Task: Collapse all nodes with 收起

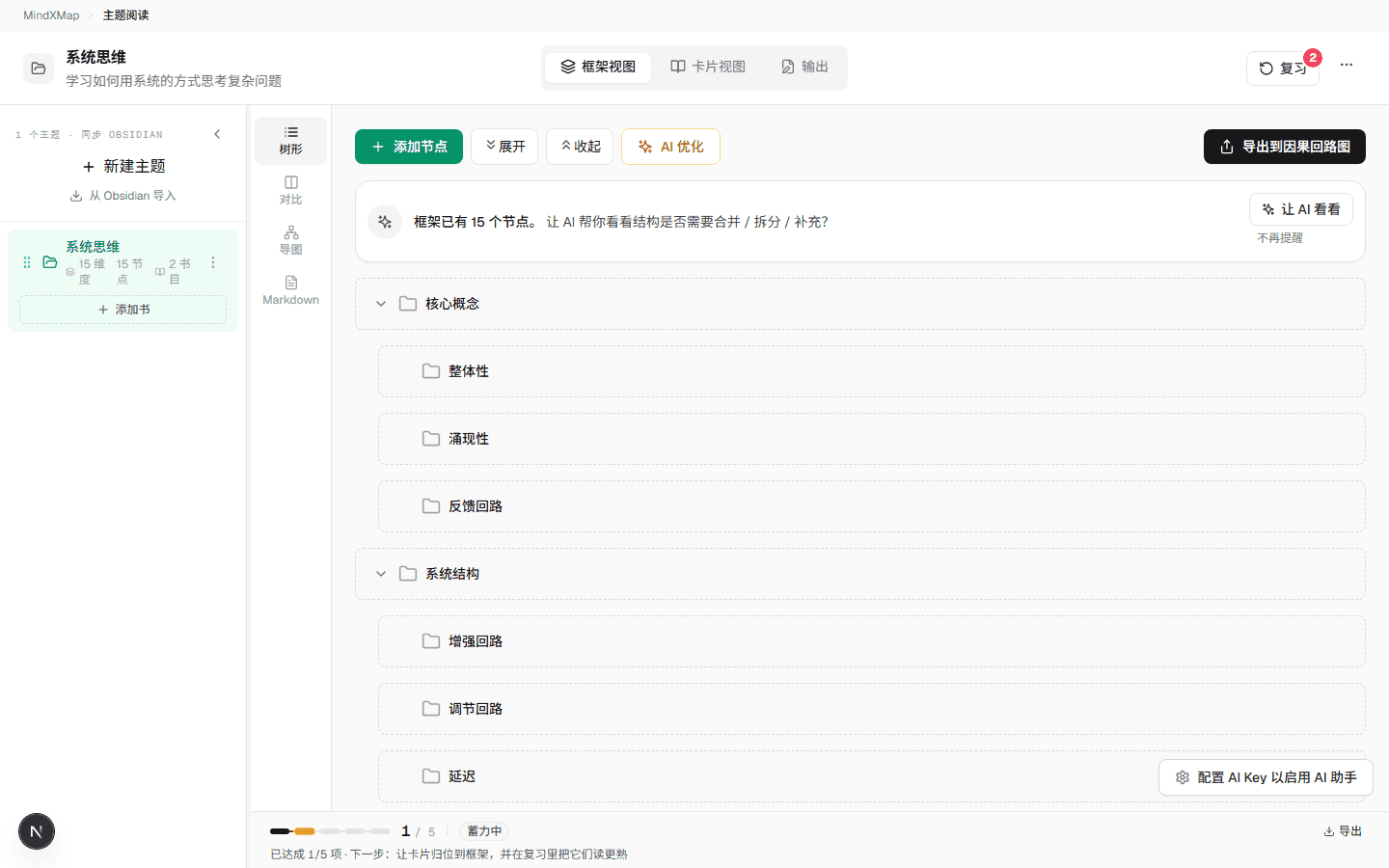Action: (580, 147)
